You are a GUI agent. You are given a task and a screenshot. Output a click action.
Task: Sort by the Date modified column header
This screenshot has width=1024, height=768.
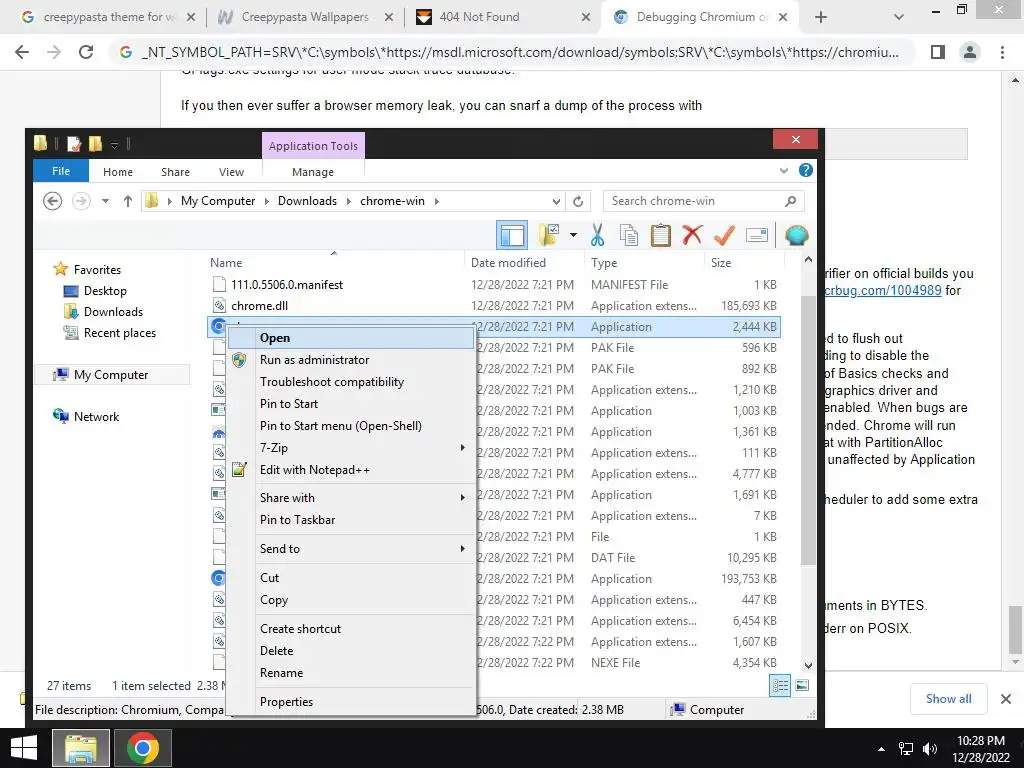[508, 263]
